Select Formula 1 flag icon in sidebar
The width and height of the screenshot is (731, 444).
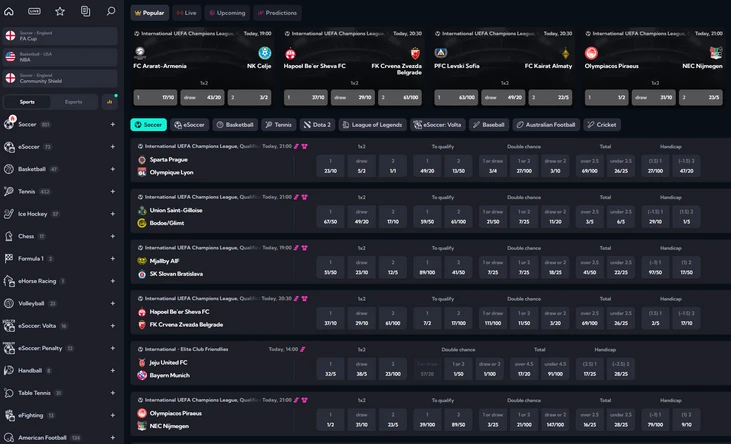[9, 258]
